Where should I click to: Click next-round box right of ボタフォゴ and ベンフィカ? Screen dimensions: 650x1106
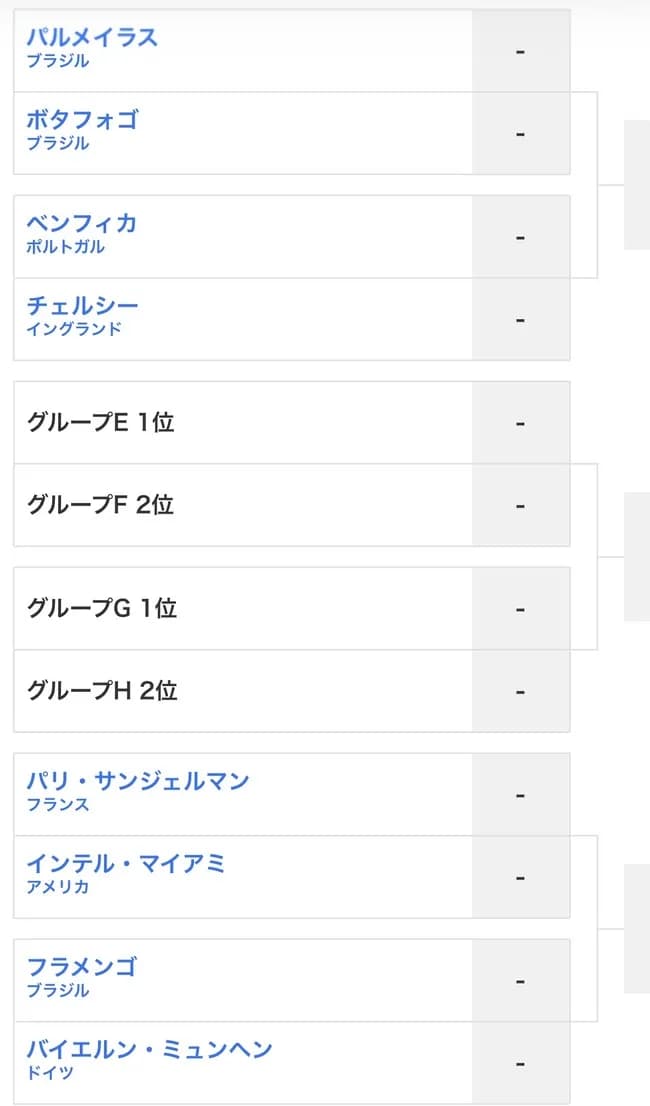pos(637,185)
